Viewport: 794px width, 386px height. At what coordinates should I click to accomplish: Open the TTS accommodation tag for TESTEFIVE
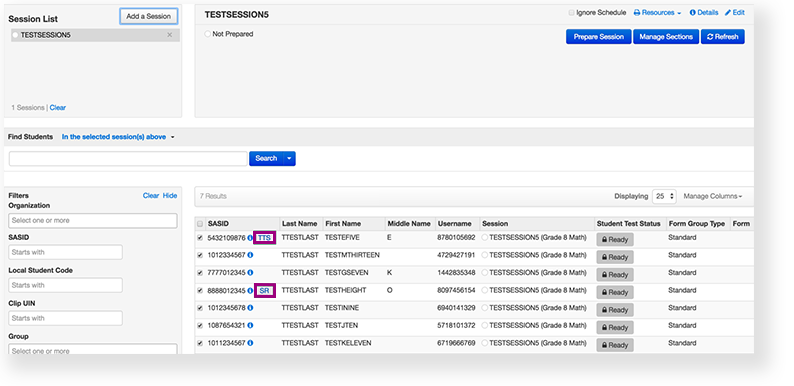(264, 238)
